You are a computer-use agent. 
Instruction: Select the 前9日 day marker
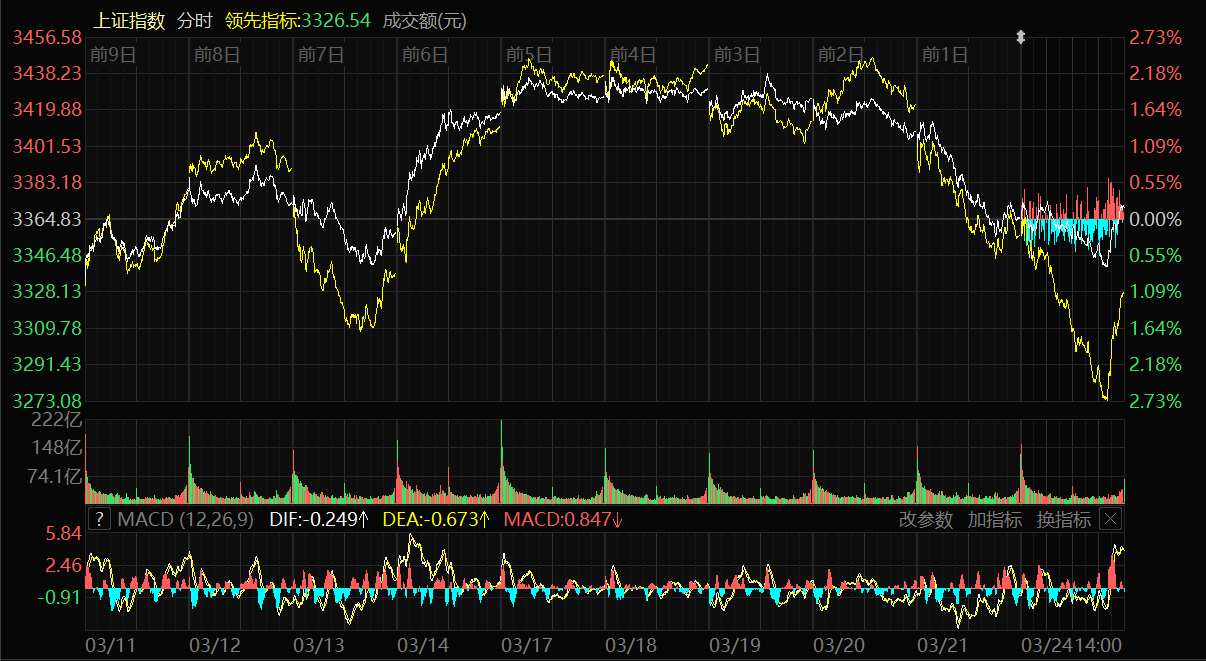(112, 54)
